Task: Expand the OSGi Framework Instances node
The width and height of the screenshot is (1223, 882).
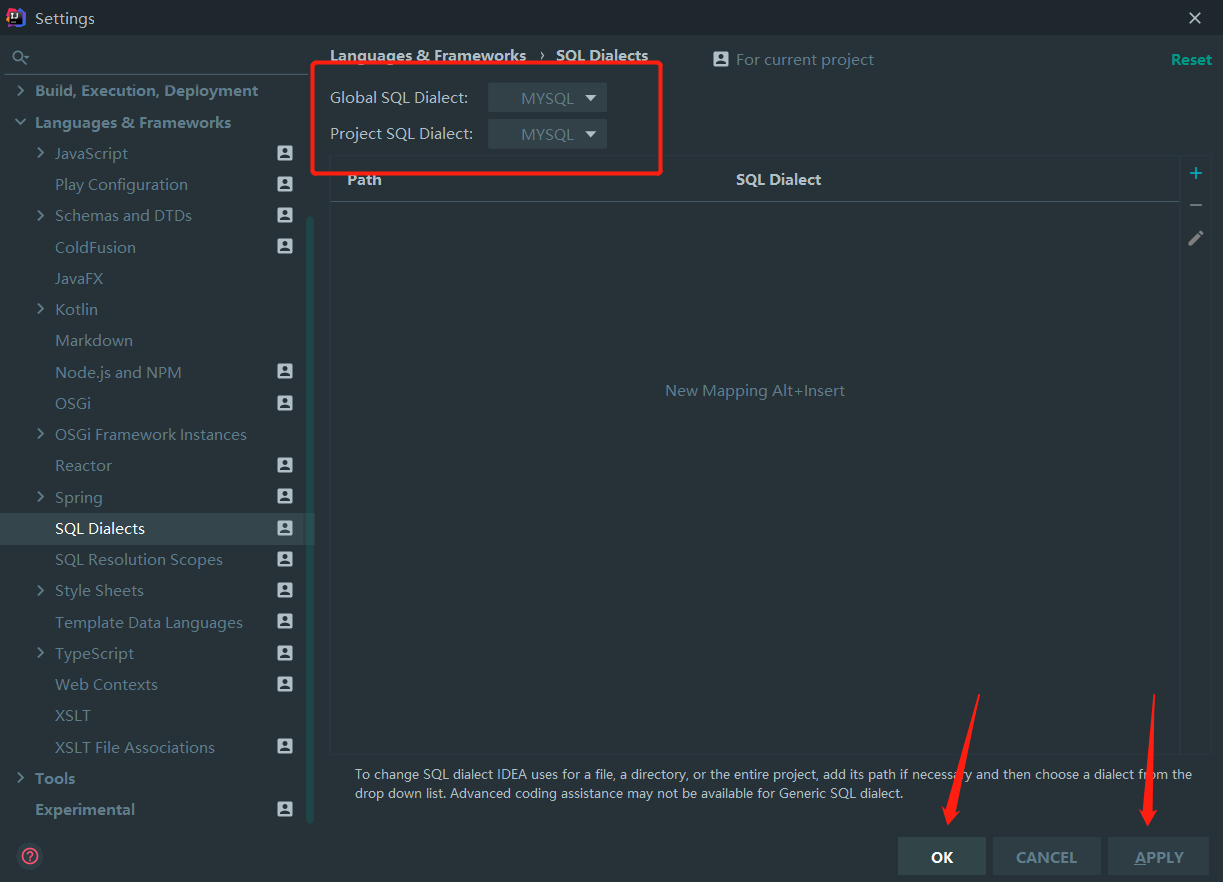Action: (40, 434)
